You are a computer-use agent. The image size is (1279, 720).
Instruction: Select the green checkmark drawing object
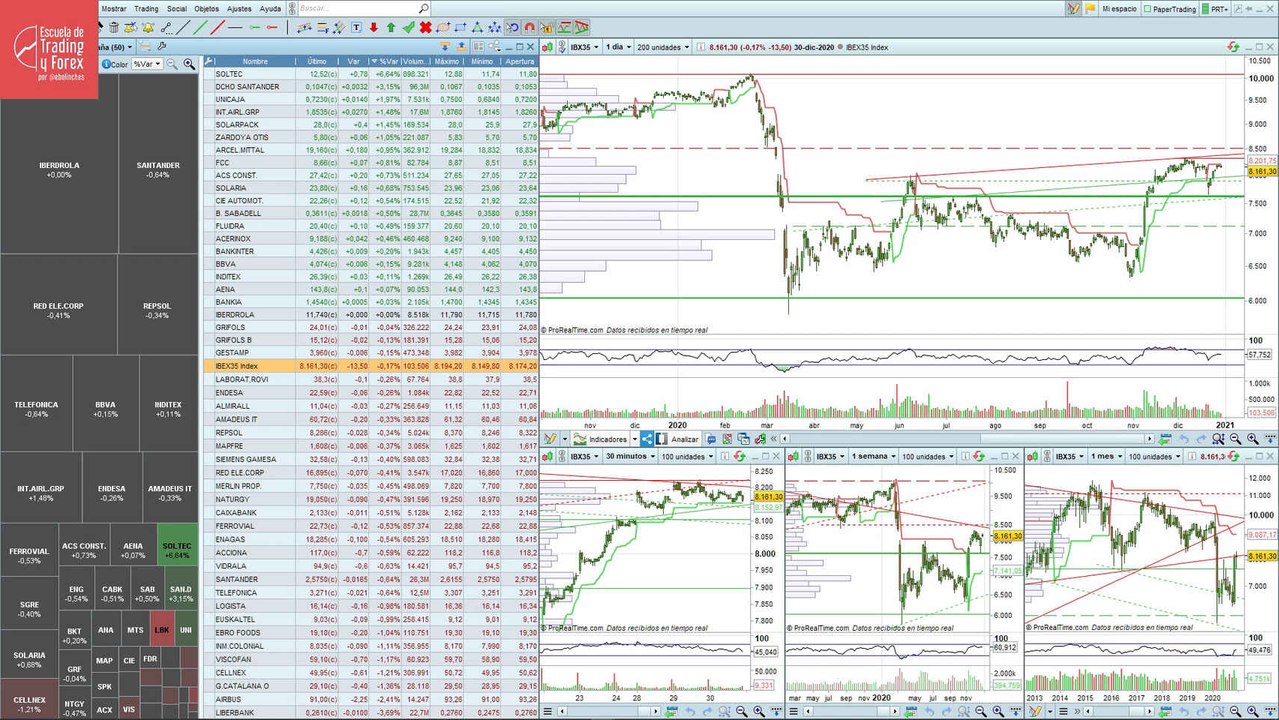click(x=409, y=27)
